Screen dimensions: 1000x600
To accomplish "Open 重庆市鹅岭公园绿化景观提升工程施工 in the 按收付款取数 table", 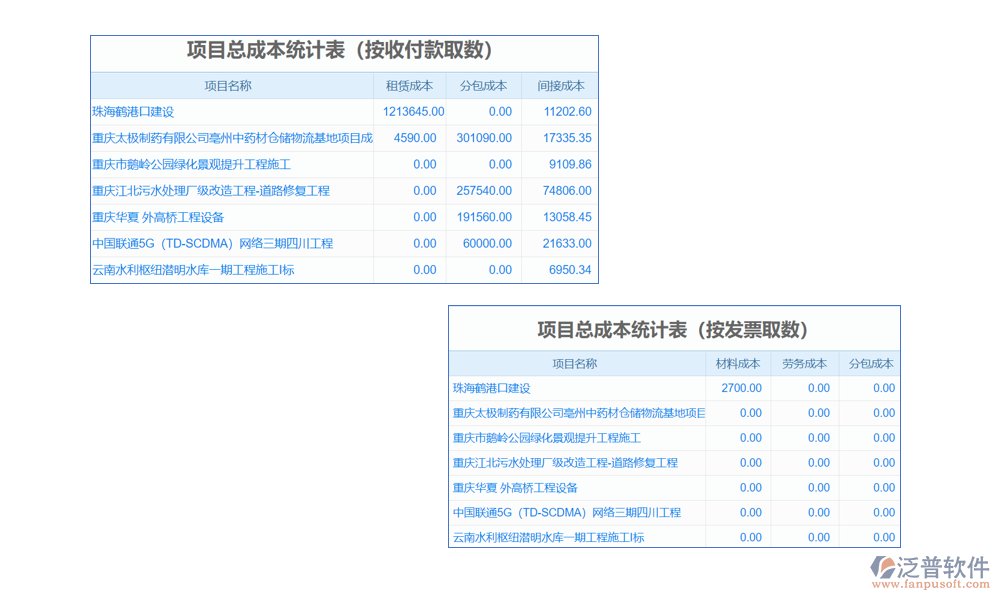I will click(x=191, y=164).
